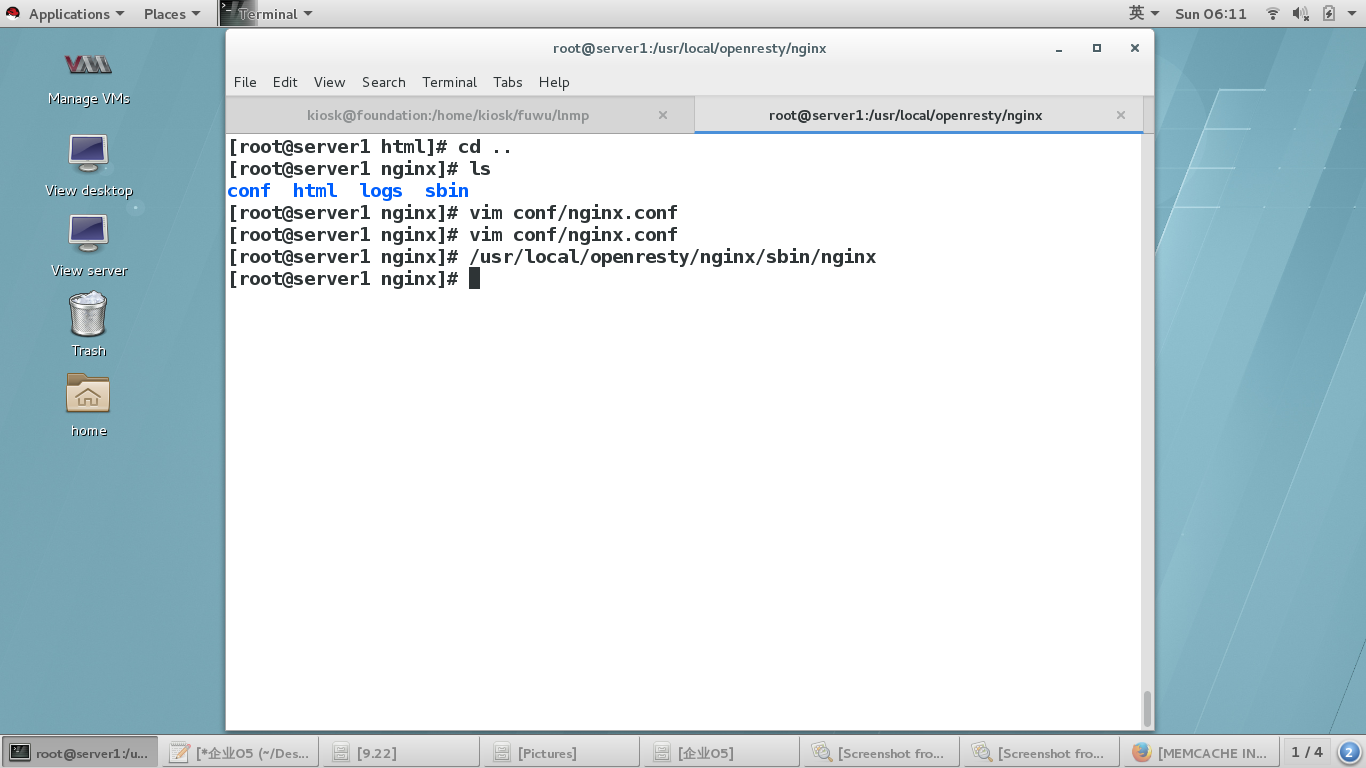The image size is (1366, 768).
Task: Select the root@server1 openresty/nginx tab
Action: click(x=905, y=115)
